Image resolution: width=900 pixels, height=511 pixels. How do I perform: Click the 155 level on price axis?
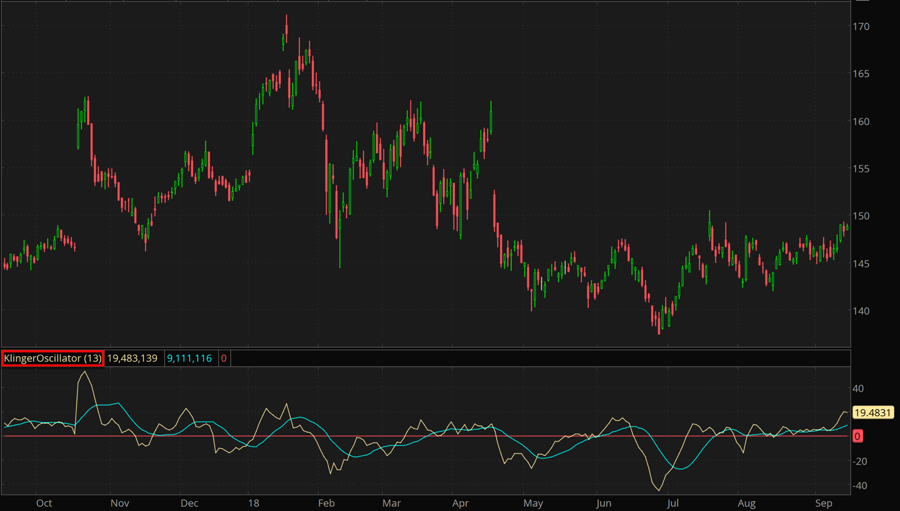[x=862, y=169]
